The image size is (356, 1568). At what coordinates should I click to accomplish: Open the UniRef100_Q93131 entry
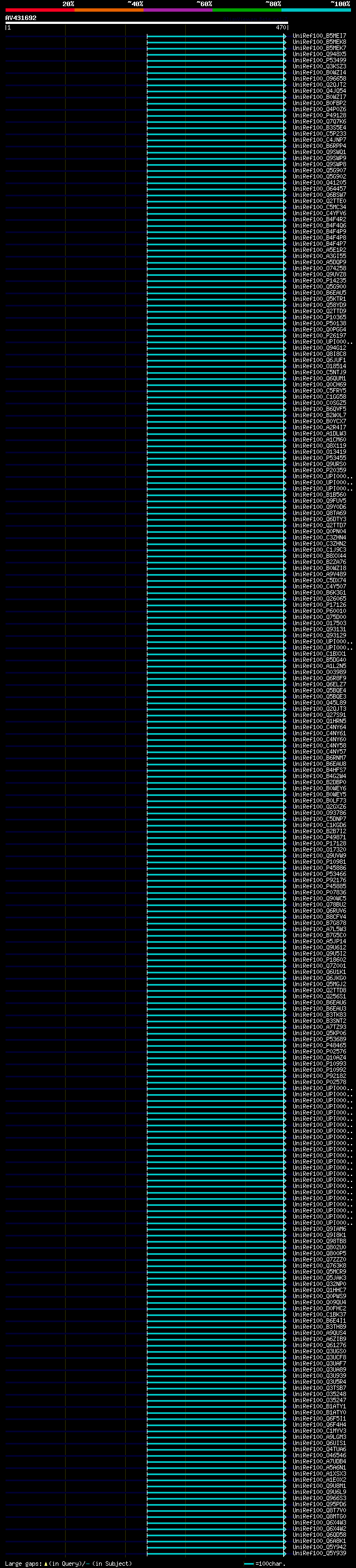[x=319, y=630]
